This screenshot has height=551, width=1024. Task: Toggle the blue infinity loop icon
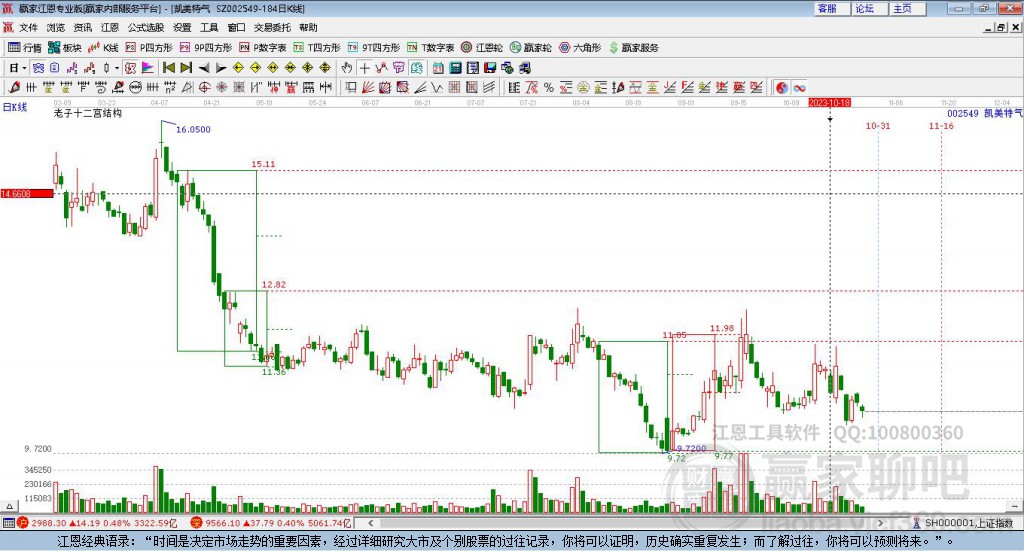click(799, 87)
